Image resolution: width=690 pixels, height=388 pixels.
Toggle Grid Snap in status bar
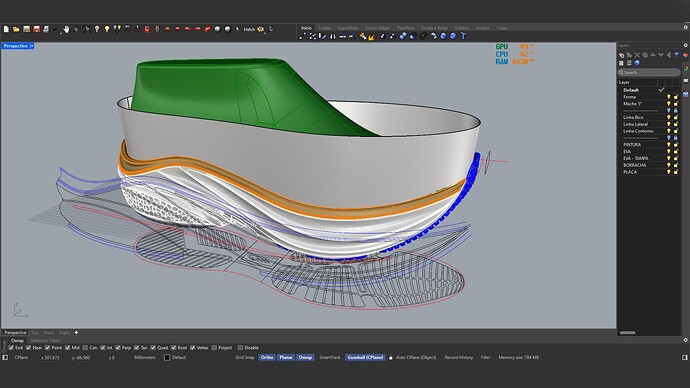(245, 357)
